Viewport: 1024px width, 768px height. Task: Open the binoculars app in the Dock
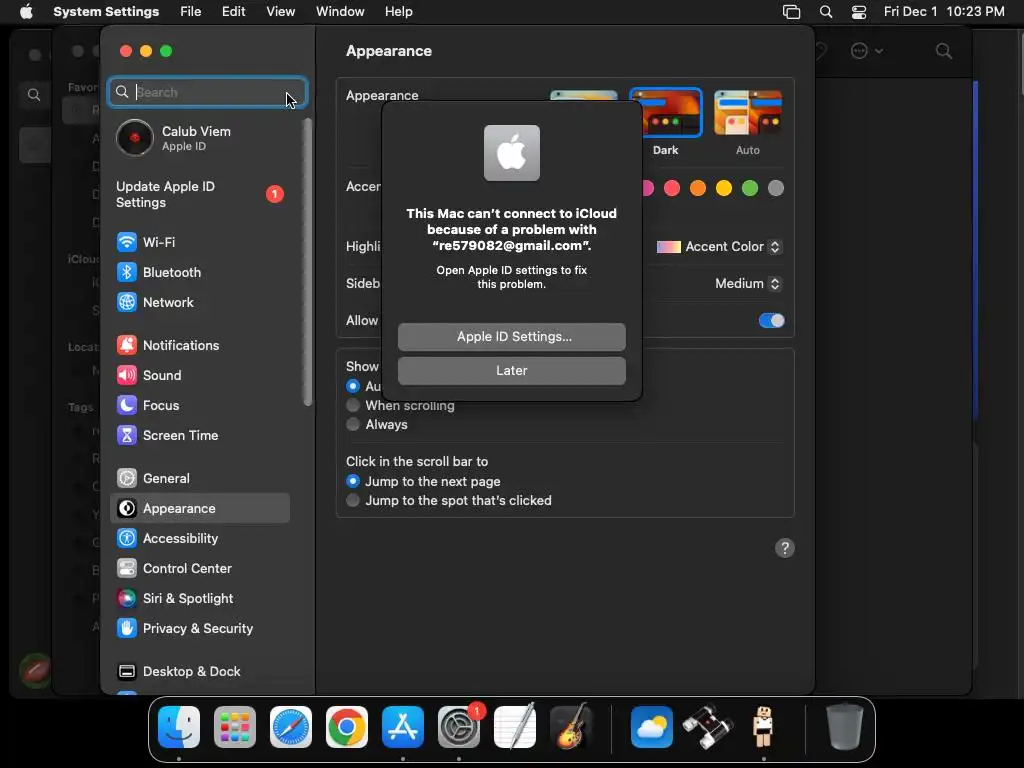pos(708,727)
